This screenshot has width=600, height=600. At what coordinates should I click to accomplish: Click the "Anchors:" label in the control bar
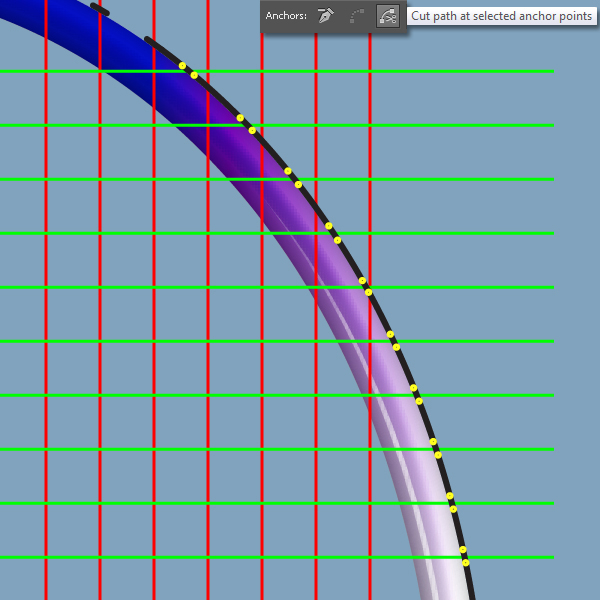pyautogui.click(x=286, y=16)
